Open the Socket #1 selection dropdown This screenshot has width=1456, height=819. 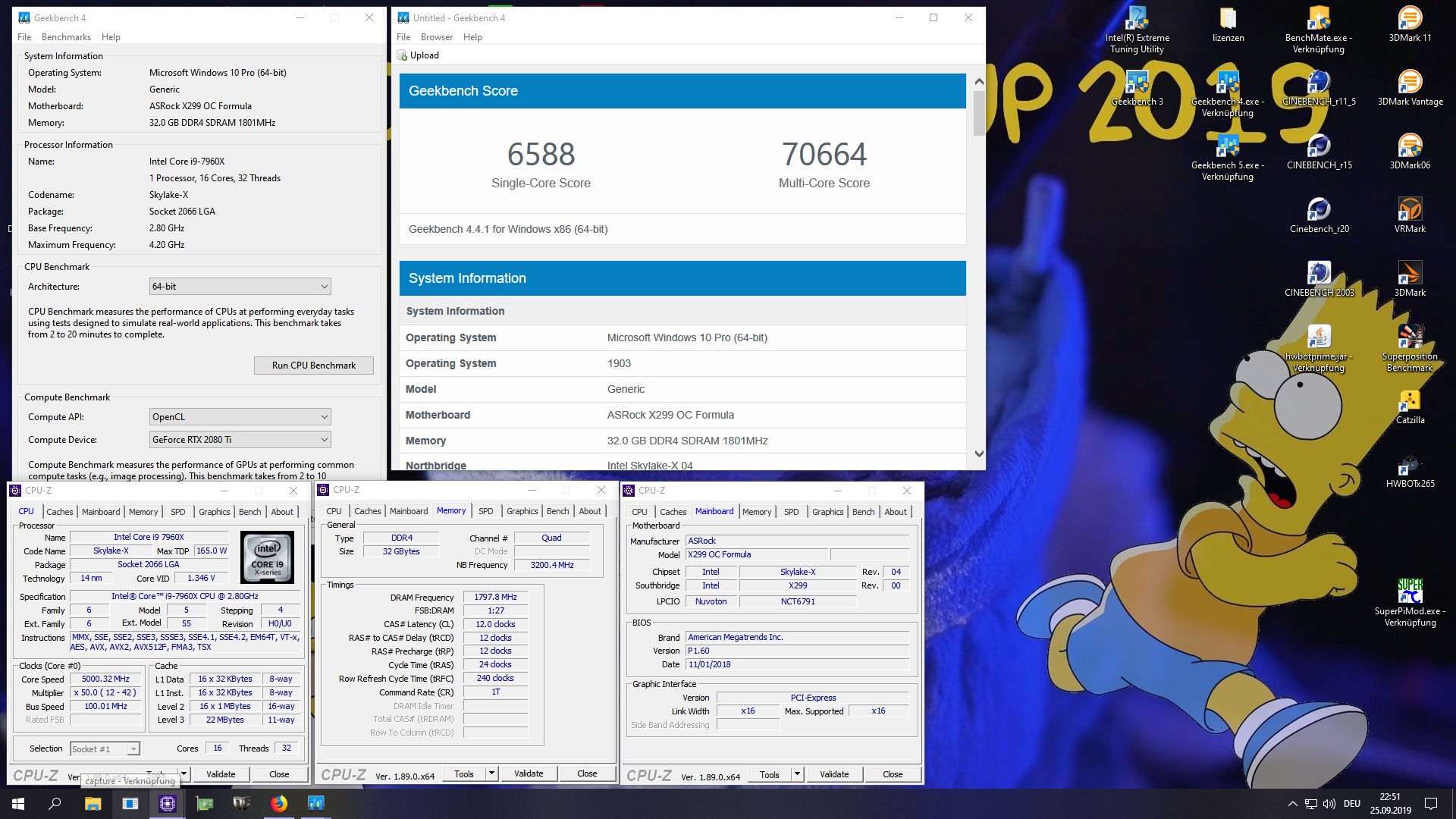(105, 749)
